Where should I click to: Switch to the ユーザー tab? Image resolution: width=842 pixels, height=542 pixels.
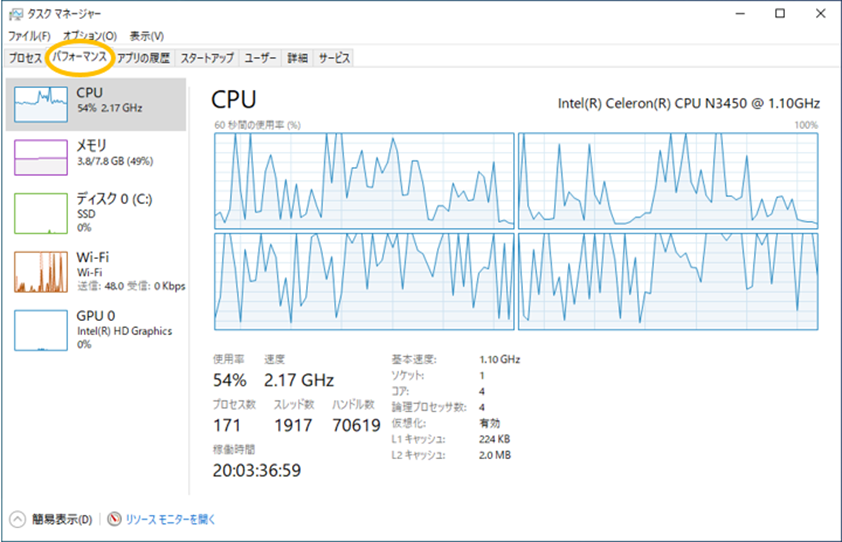[260, 58]
